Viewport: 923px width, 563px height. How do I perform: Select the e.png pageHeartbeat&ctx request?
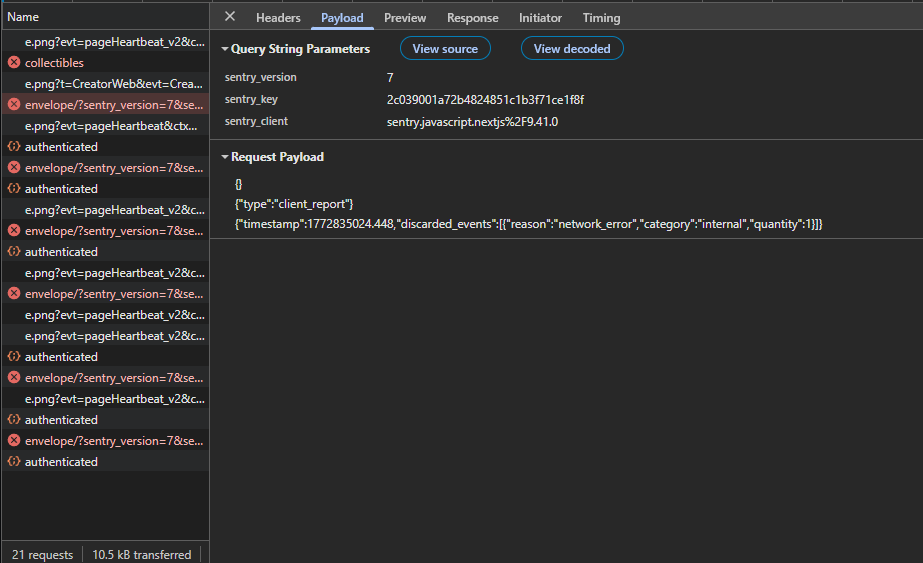coord(114,126)
